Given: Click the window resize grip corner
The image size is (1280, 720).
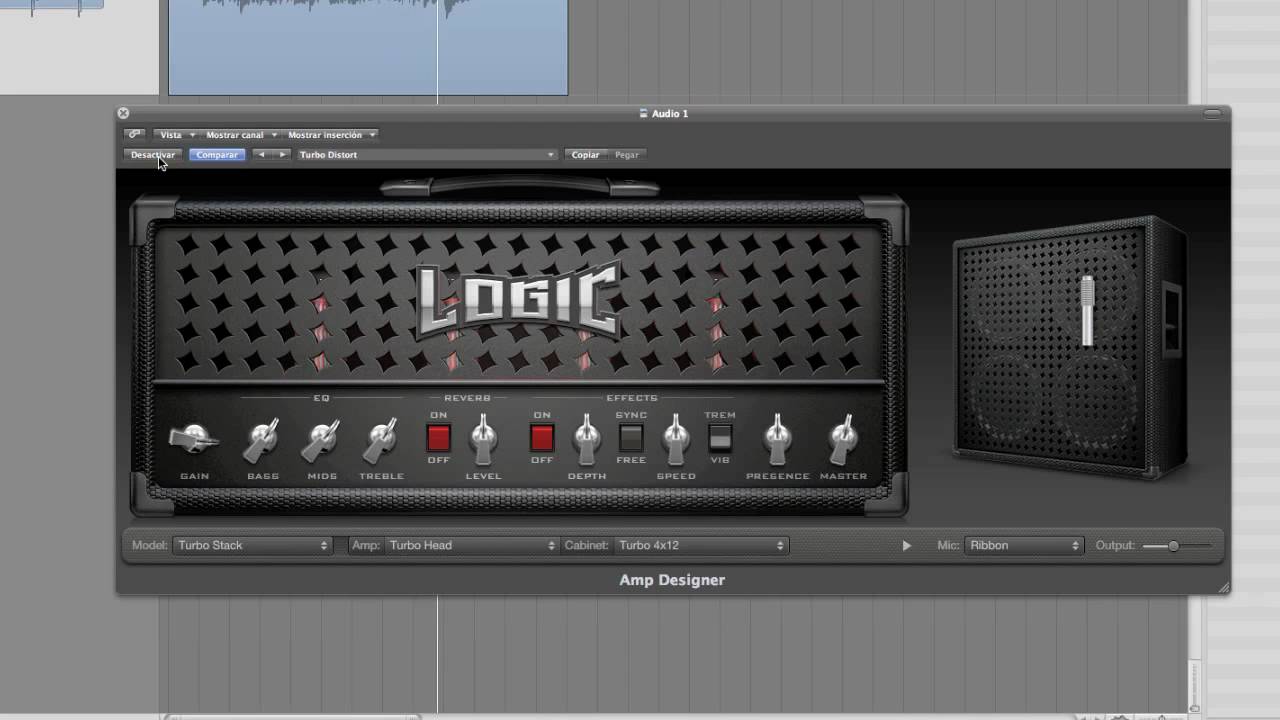Looking at the screenshot, I should point(1223,587).
